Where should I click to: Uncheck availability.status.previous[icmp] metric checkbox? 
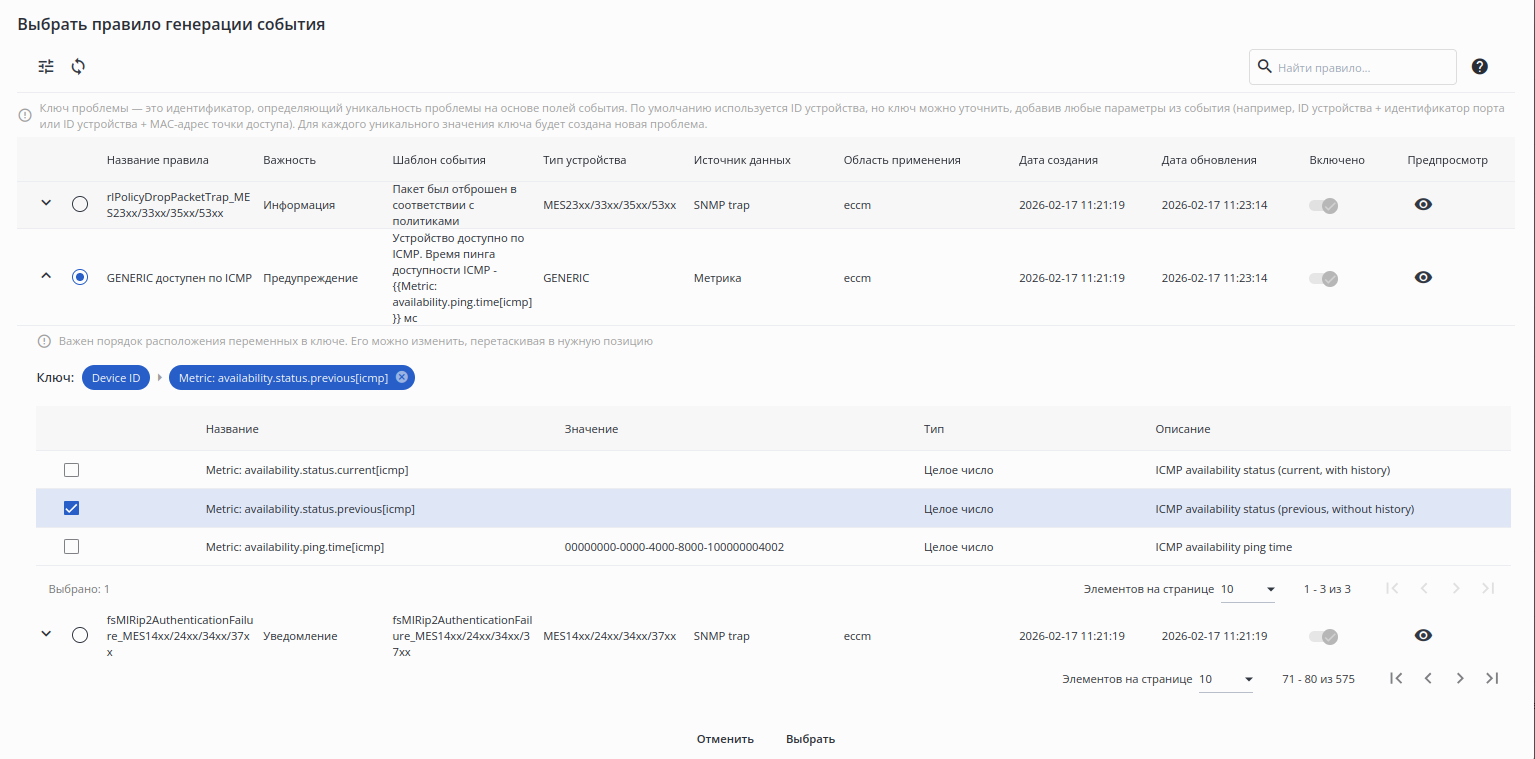click(71, 508)
